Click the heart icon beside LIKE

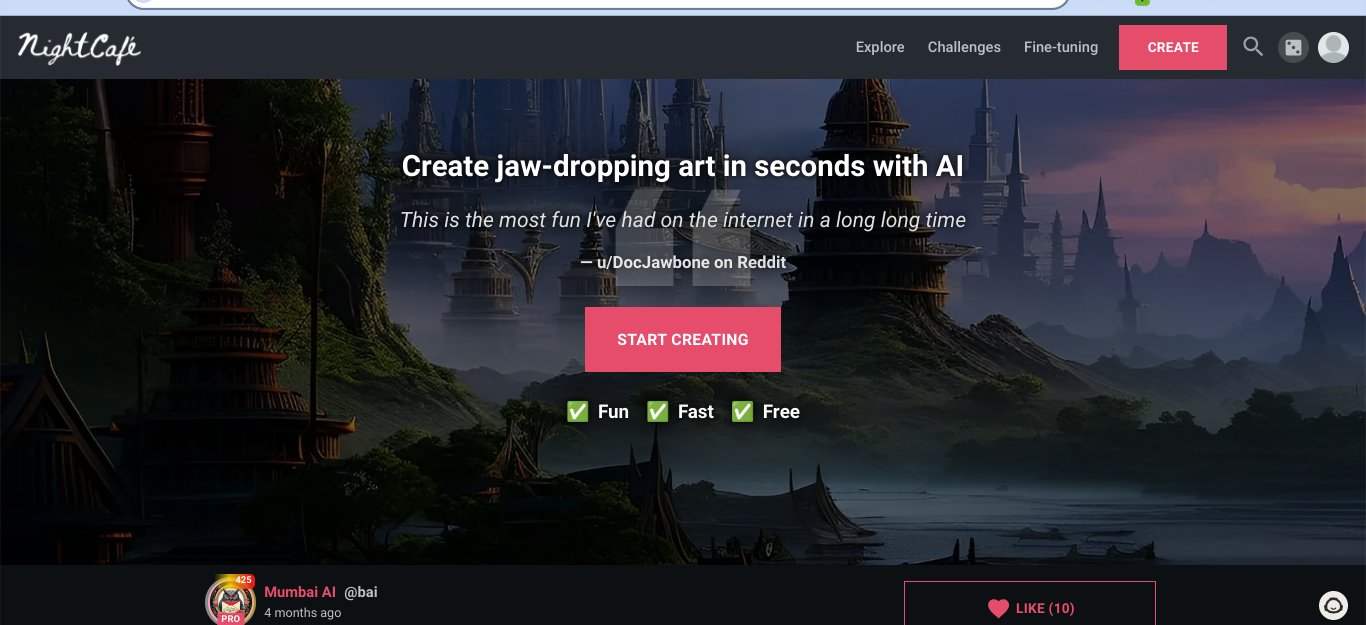coord(998,608)
